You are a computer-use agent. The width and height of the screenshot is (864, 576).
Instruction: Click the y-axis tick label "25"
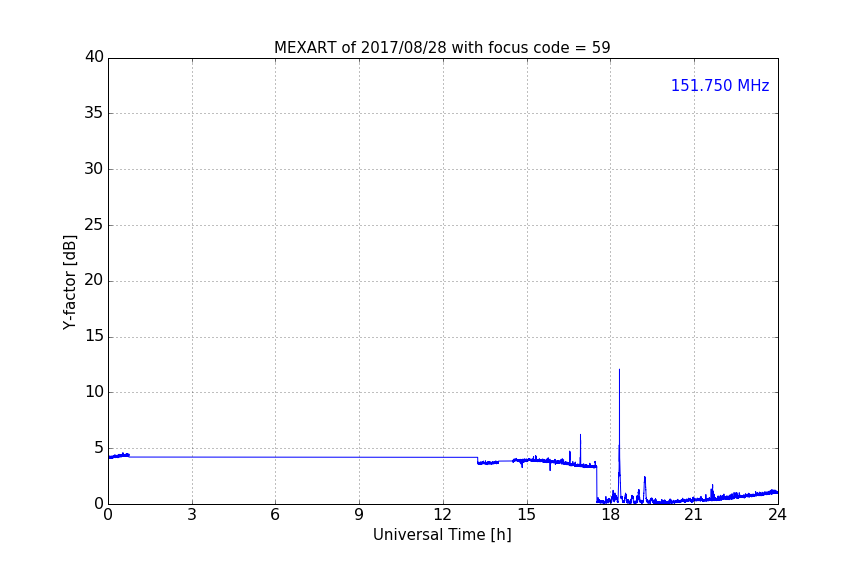pos(94,224)
